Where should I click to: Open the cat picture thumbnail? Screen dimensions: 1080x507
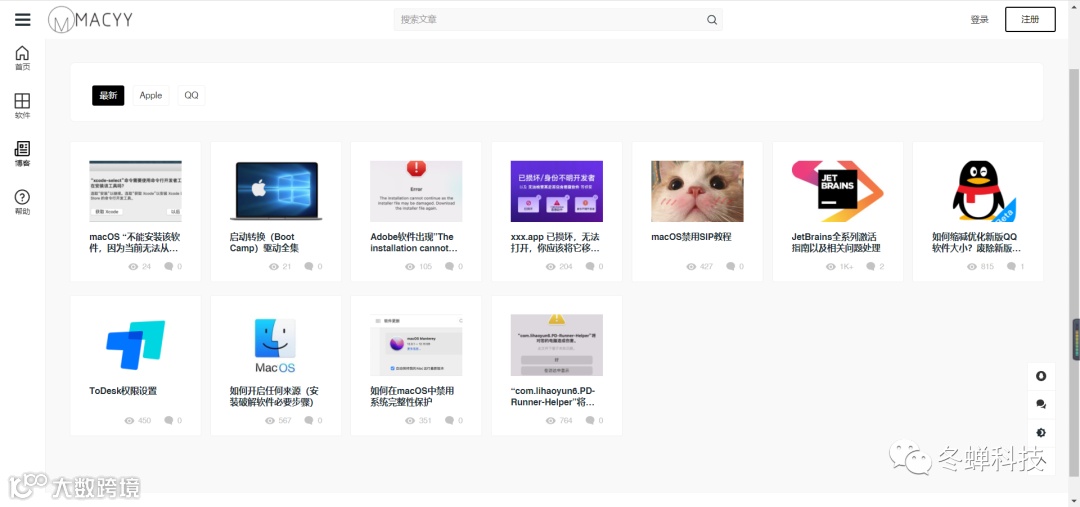pyautogui.click(x=697, y=192)
